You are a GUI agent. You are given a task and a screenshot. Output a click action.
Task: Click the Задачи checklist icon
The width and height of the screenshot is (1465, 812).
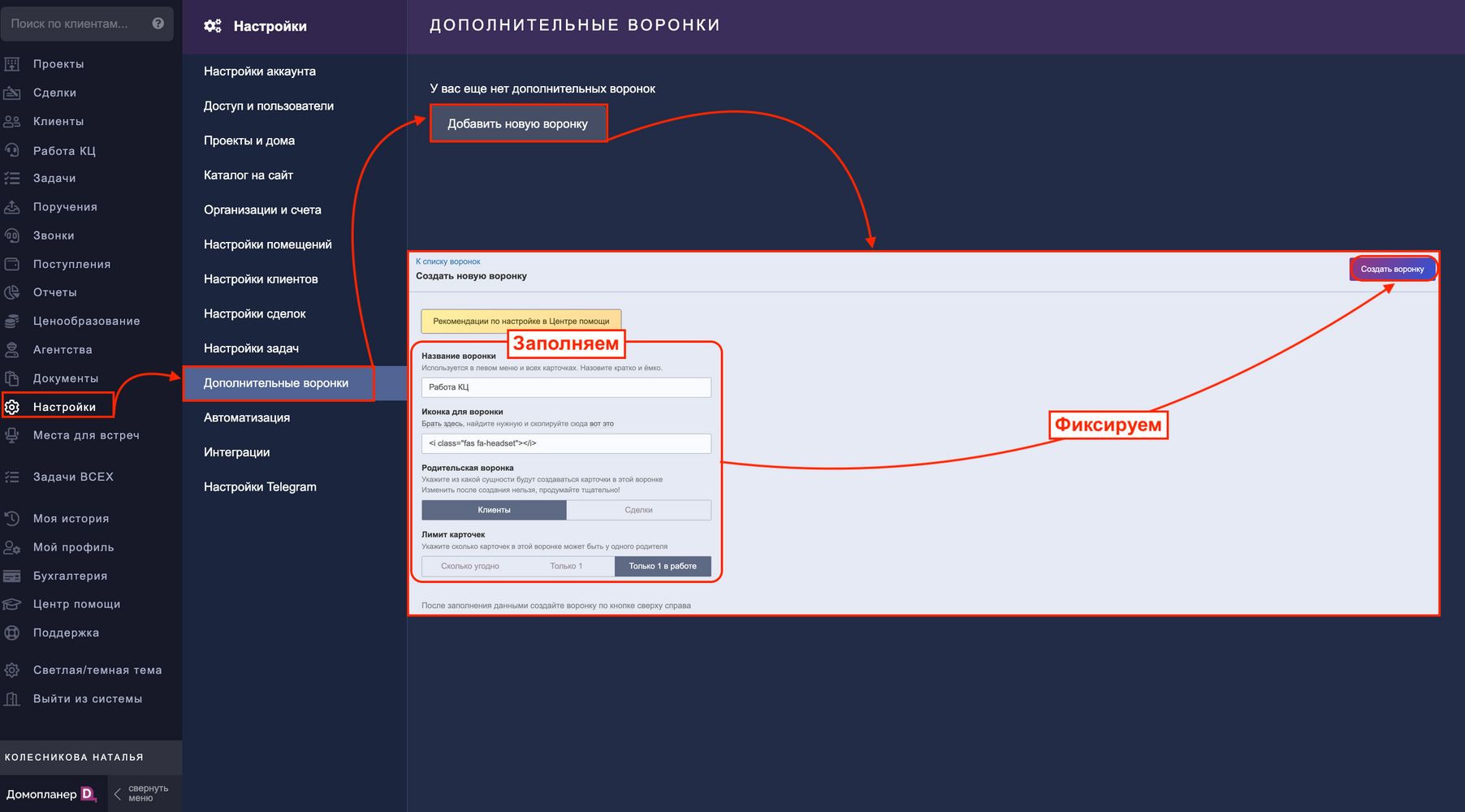tap(12, 179)
